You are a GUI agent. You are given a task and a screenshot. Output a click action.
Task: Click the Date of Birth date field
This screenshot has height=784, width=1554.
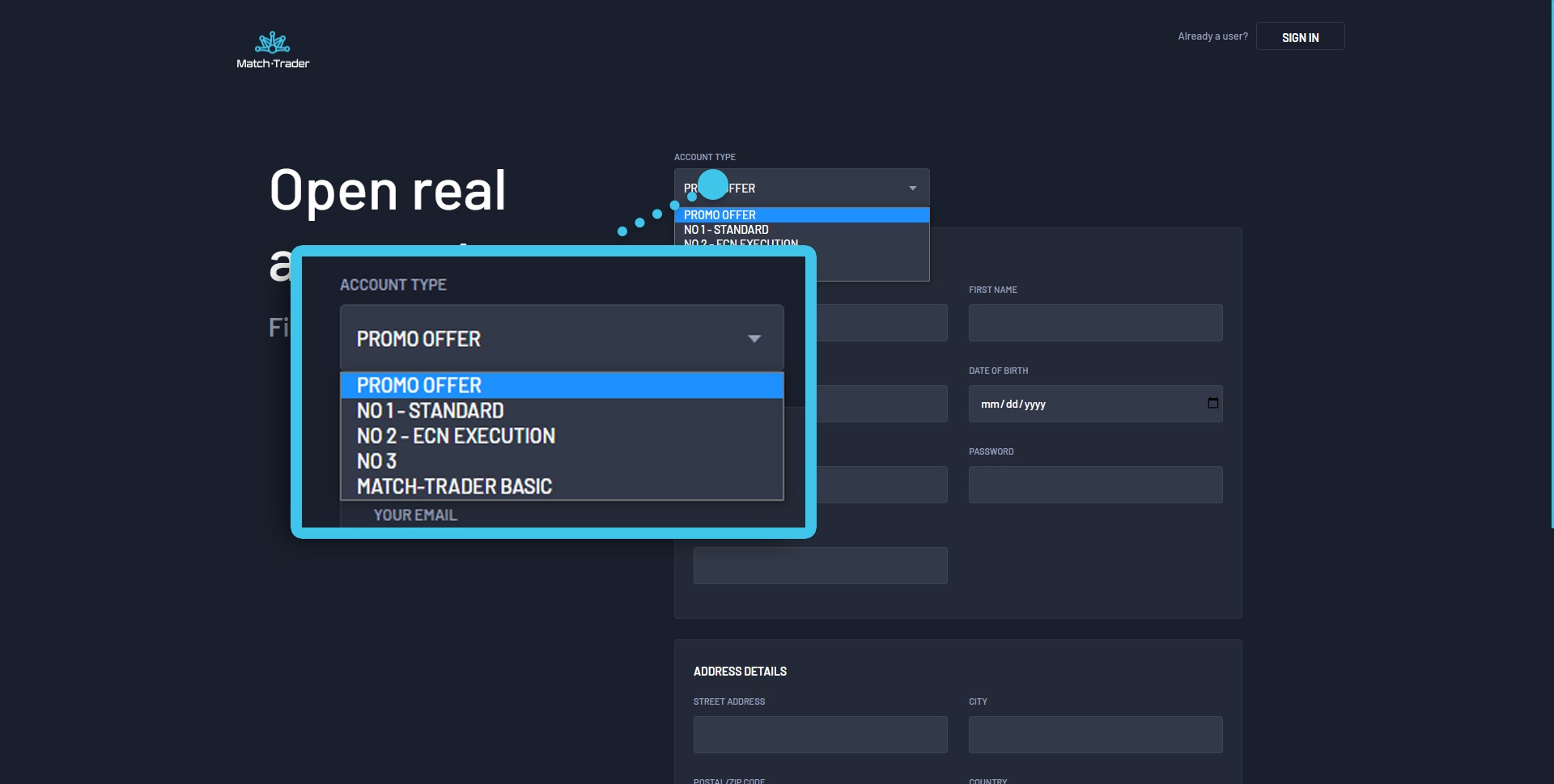point(1085,404)
